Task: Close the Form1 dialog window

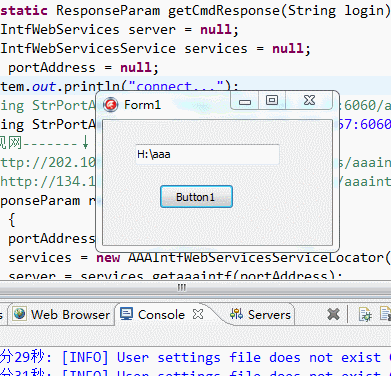Action: [x=309, y=100]
